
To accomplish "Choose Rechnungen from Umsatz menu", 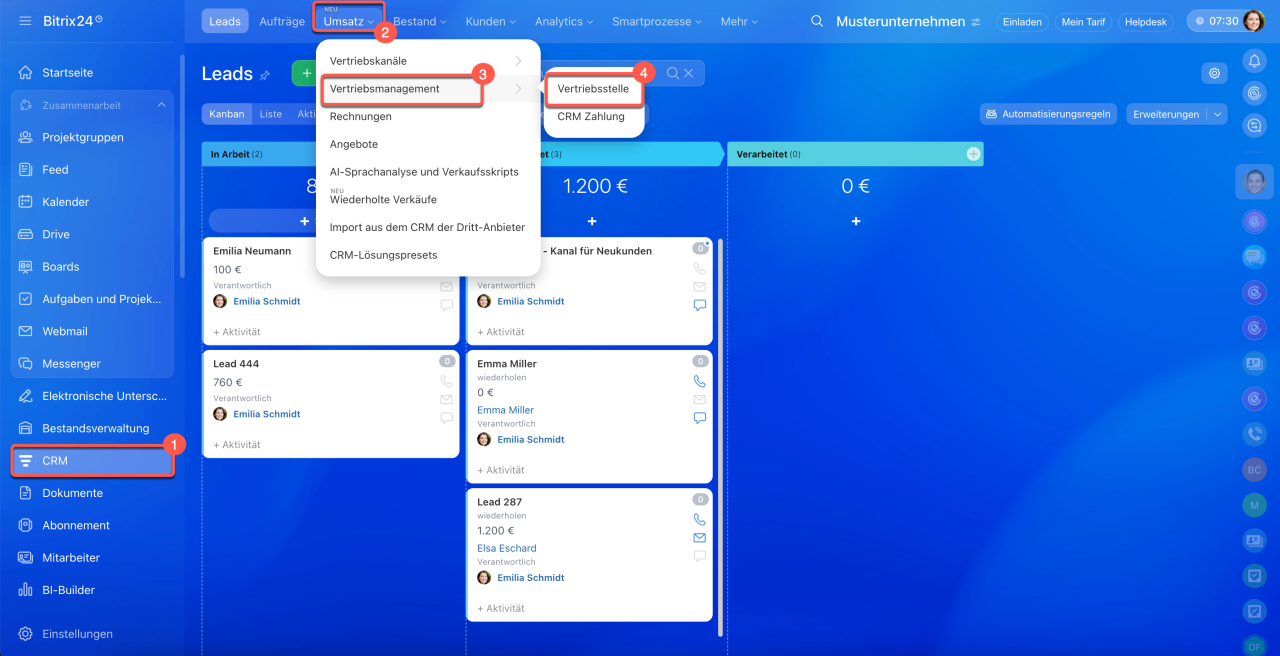I will point(361,116).
